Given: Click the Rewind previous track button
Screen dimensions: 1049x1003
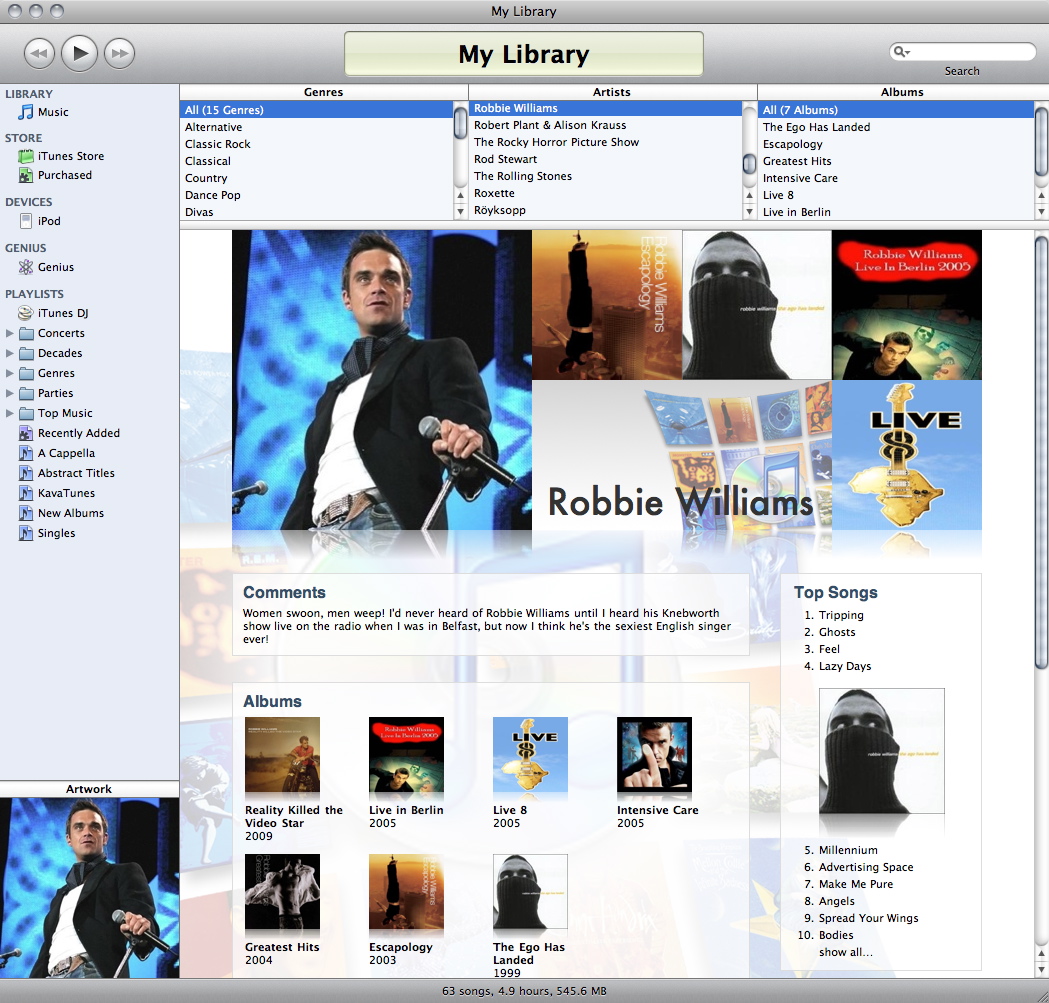Looking at the screenshot, I should 39,54.
